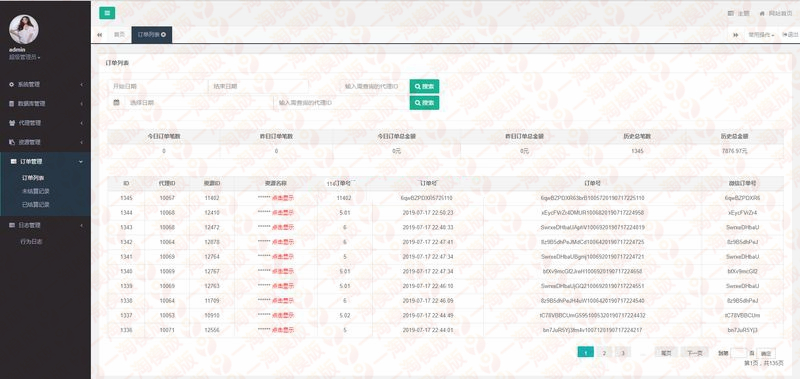Expand the 资源管理 menu chevron

(82, 142)
